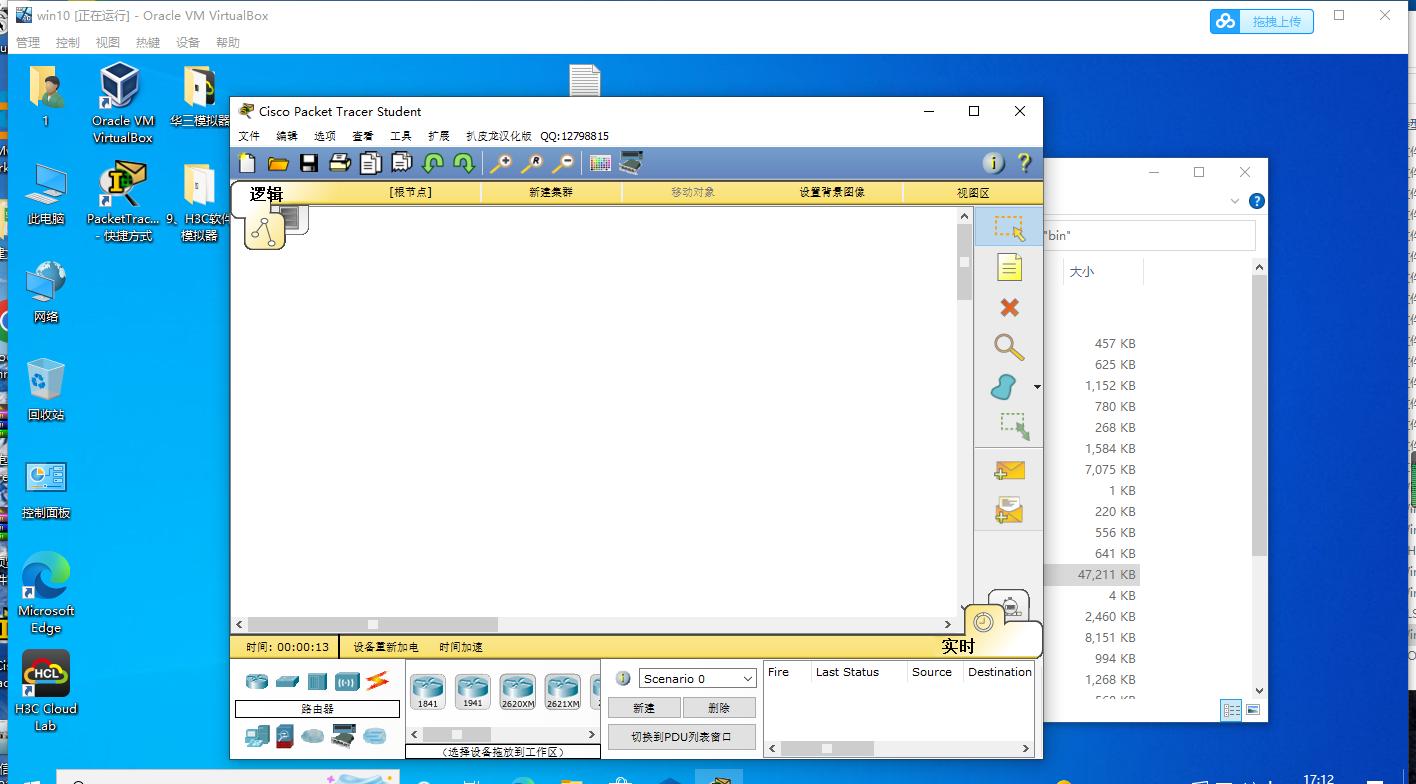
Task: Select the Wireless Devices category
Action: (347, 682)
